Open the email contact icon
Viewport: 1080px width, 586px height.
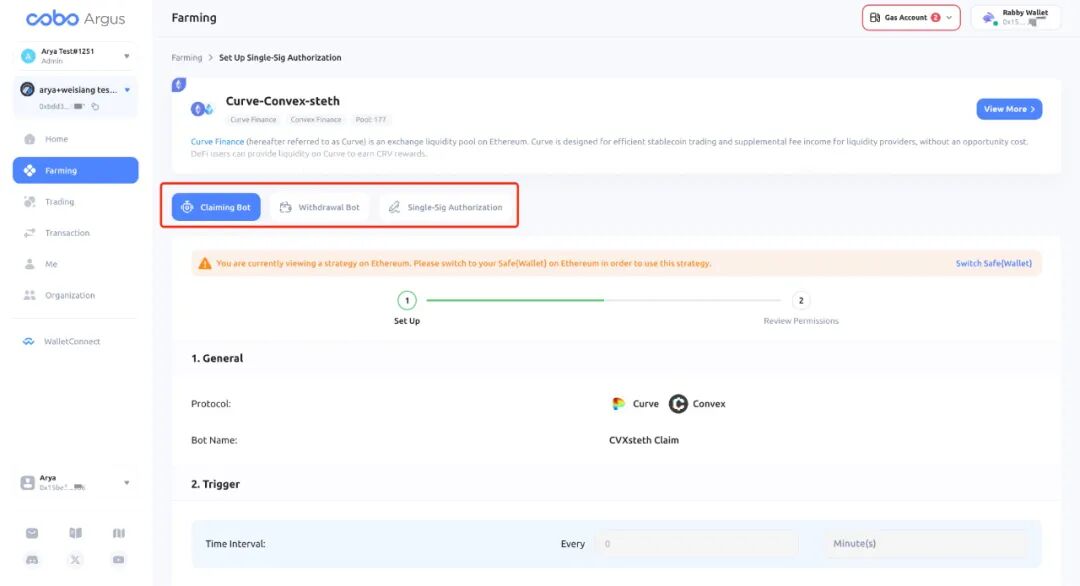tap(31, 533)
